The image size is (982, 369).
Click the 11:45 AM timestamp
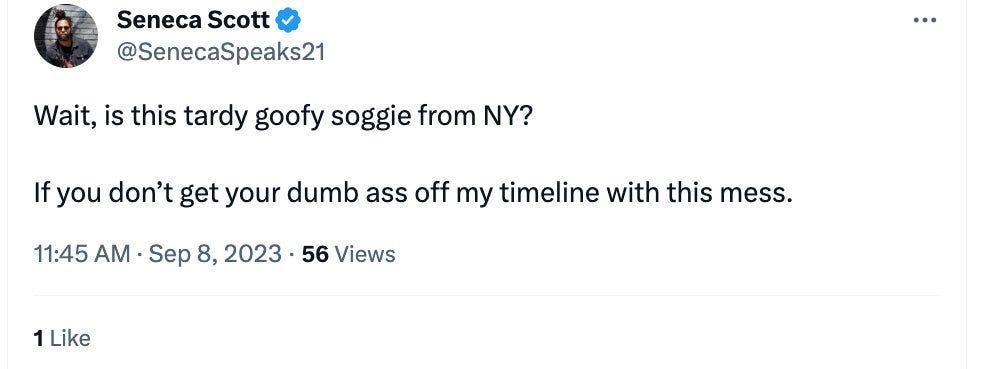[82, 254]
